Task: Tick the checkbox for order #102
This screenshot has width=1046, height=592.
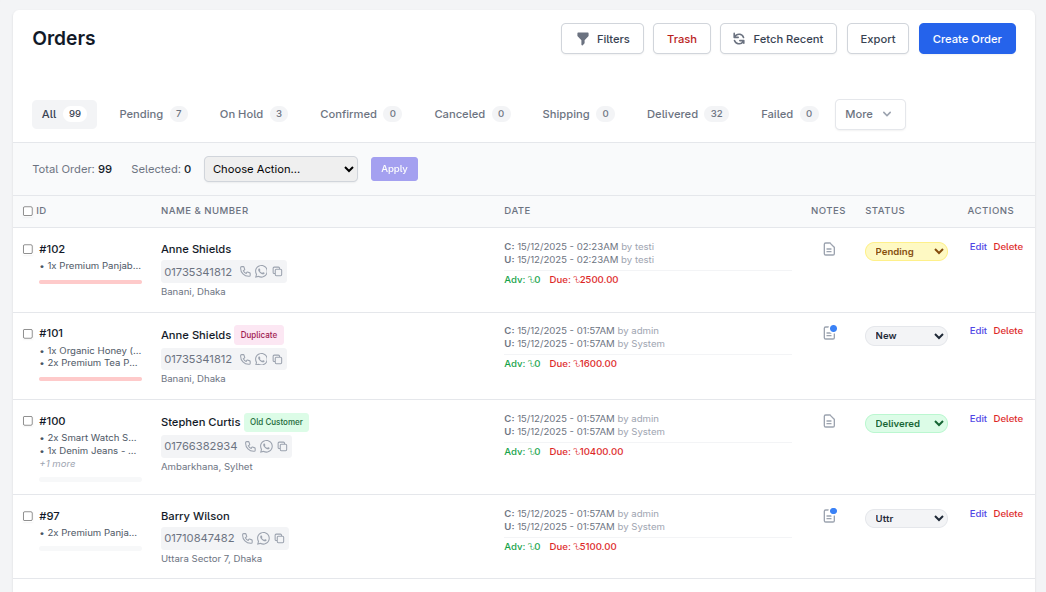Action: click(28, 250)
